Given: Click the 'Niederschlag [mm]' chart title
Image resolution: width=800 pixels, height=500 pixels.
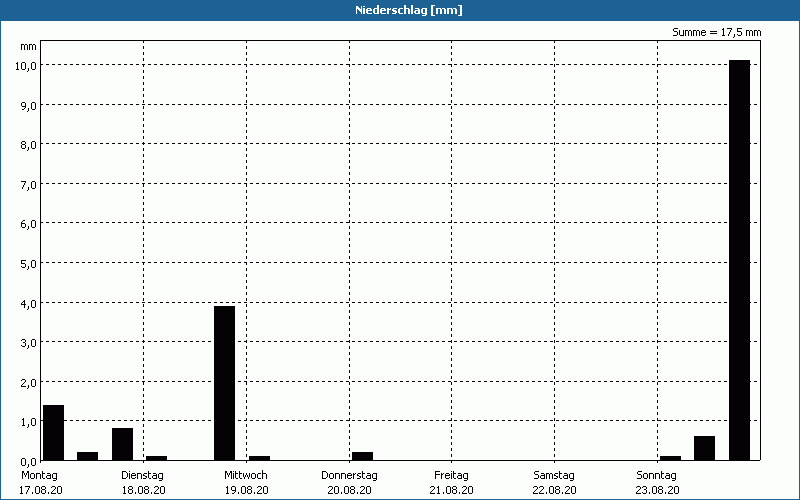Looking at the screenshot, I should 409,10.
